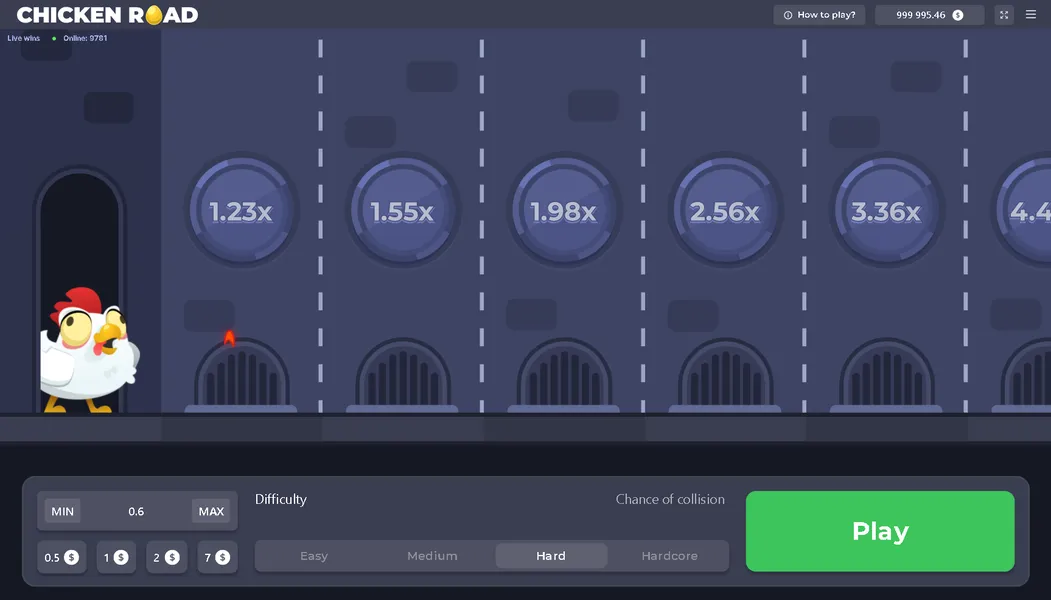
Task: Open the hamburger menu
Action: (1031, 14)
